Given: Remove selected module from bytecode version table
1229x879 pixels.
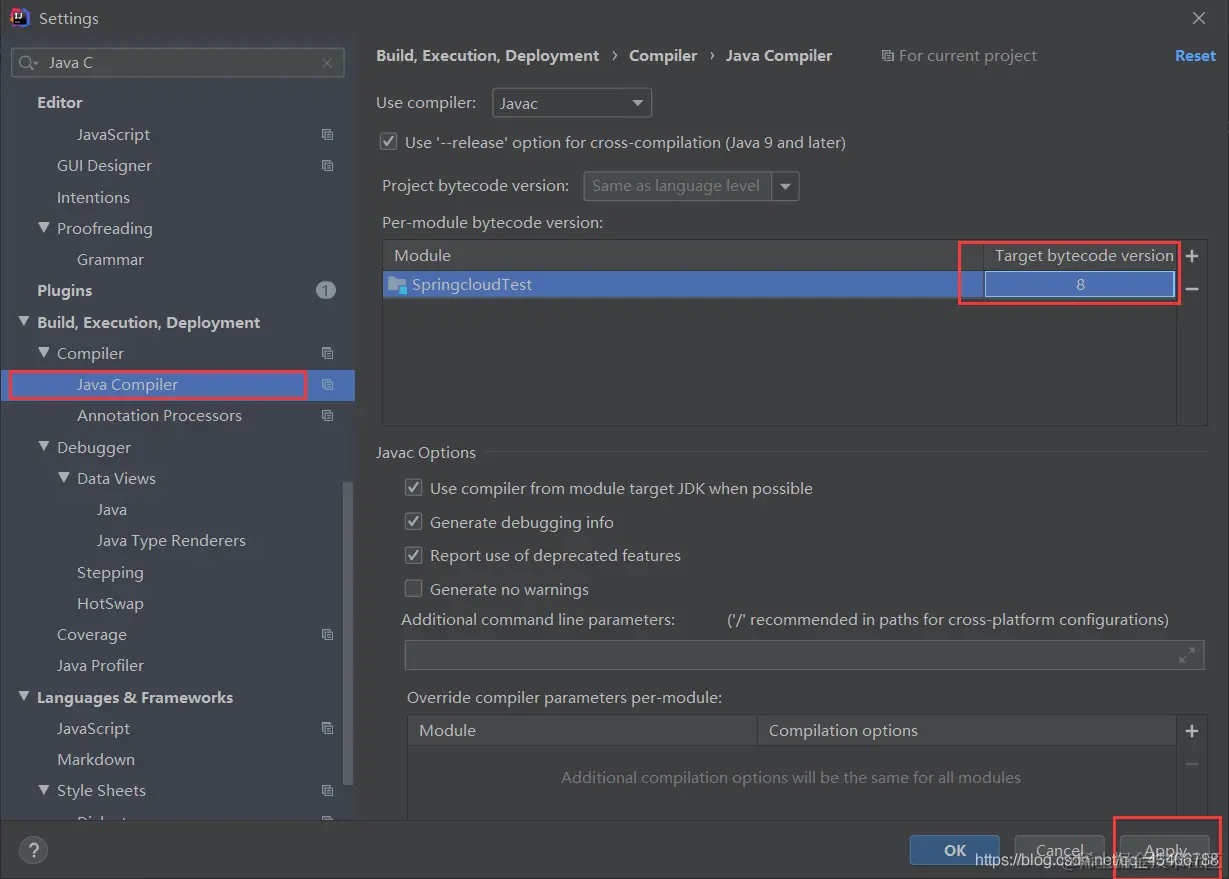Looking at the screenshot, I should pos(1192,289).
